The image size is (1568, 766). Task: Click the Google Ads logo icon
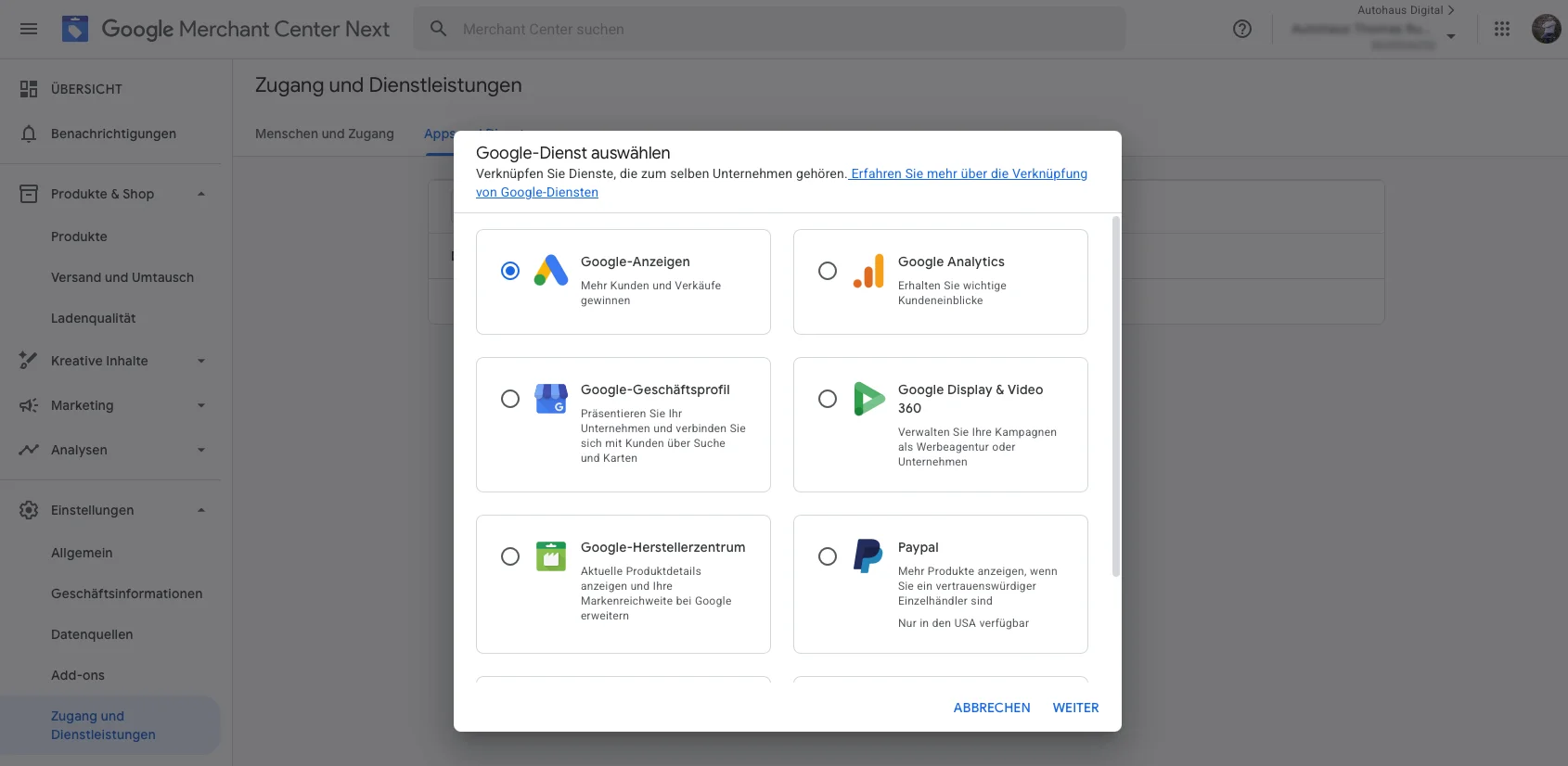(551, 270)
